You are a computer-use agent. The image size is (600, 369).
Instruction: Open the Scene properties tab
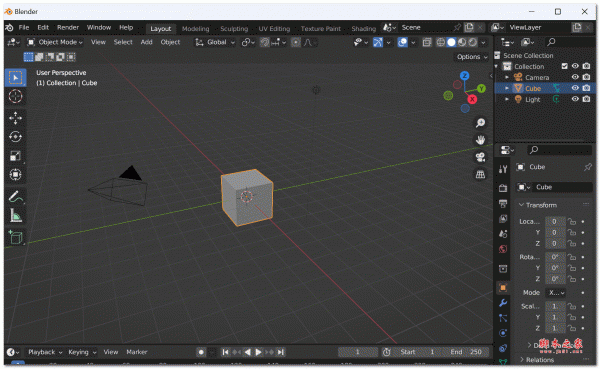[503, 234]
